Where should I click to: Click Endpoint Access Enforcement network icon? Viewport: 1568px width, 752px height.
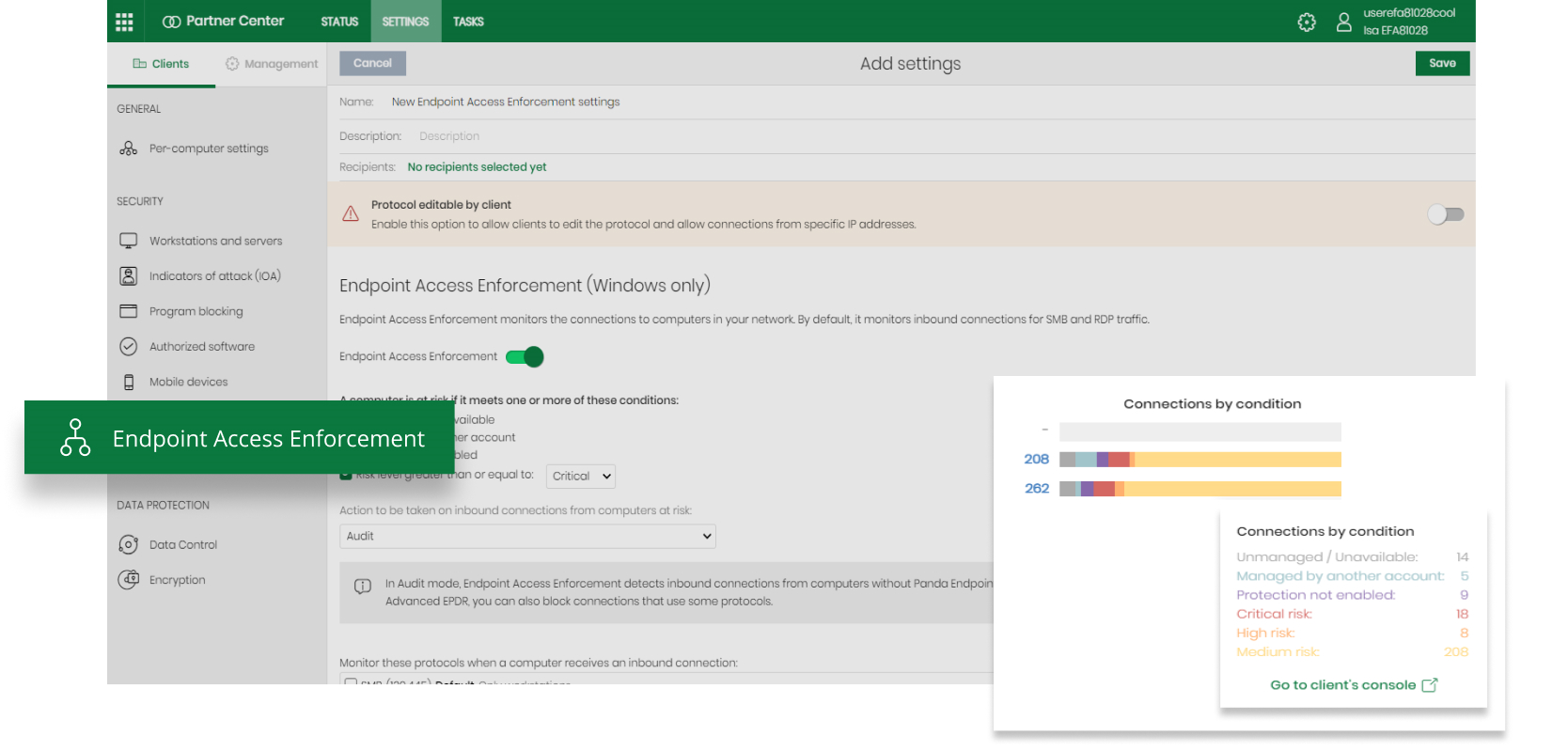coord(75,438)
